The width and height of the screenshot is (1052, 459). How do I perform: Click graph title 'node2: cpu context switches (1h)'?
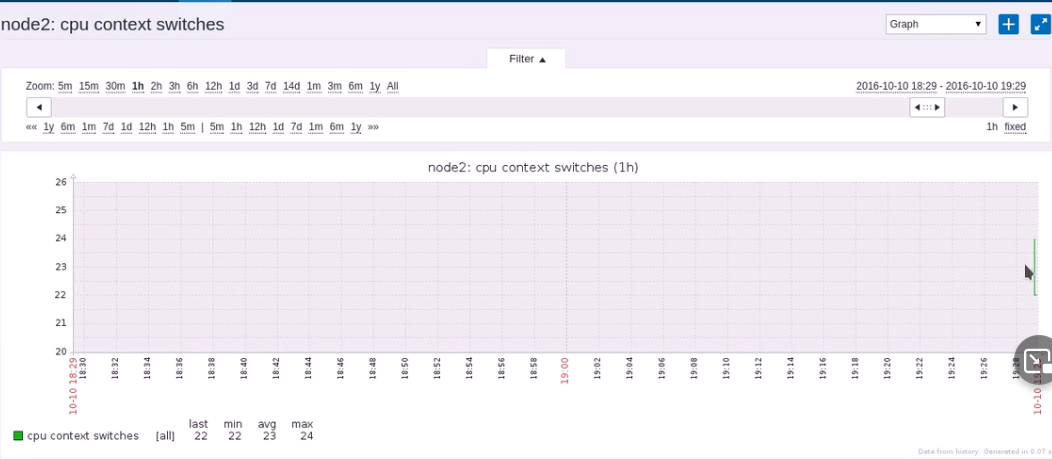[x=533, y=168]
